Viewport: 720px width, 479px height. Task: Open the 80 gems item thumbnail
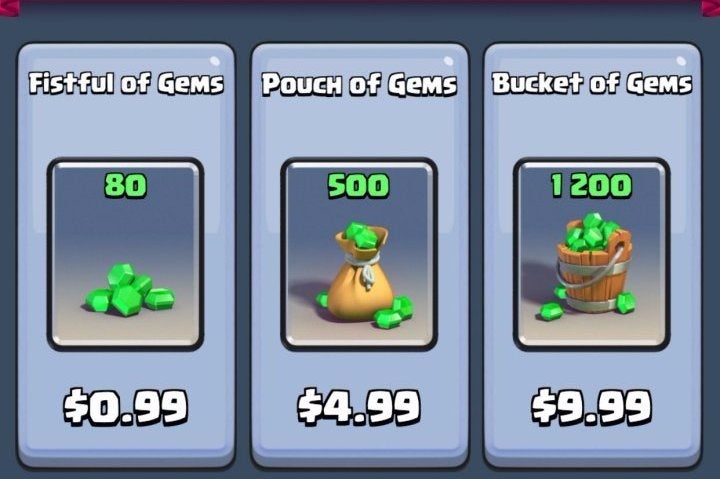[125, 254]
